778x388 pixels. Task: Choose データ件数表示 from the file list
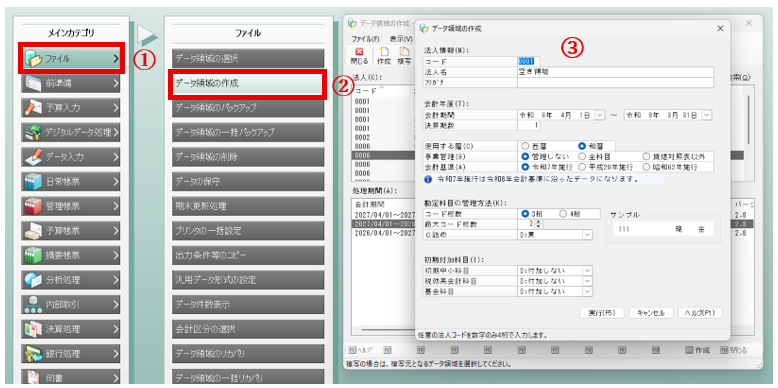(x=248, y=304)
